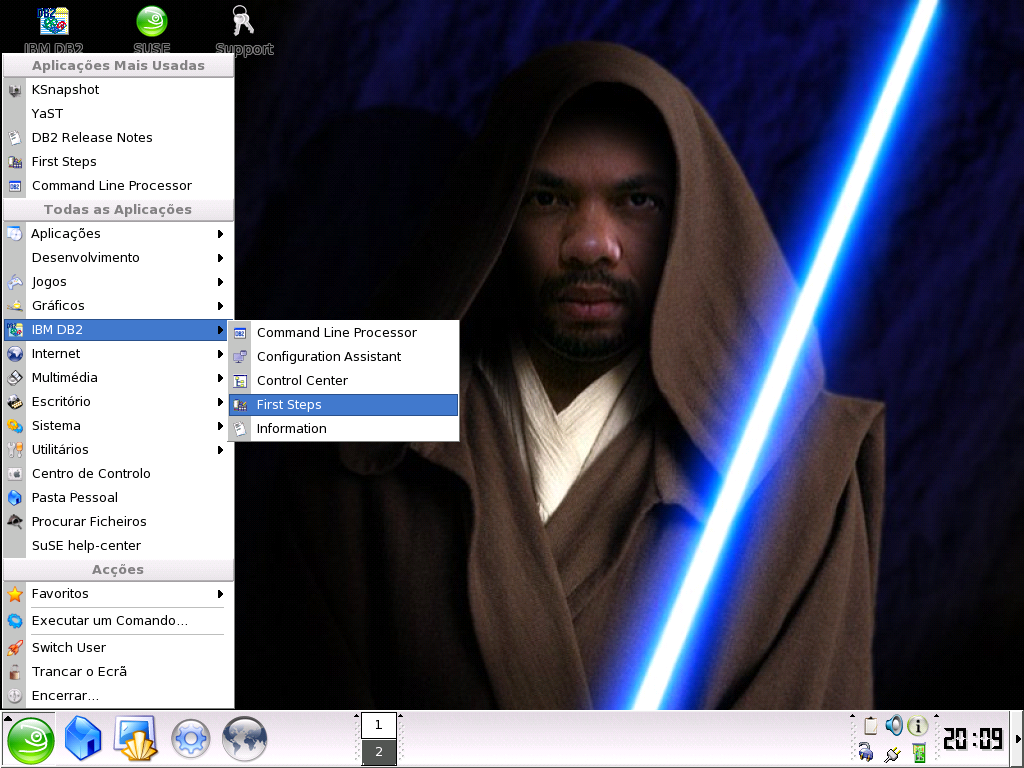Launch the globe web browser panel icon
The image size is (1024, 768).
[245, 739]
